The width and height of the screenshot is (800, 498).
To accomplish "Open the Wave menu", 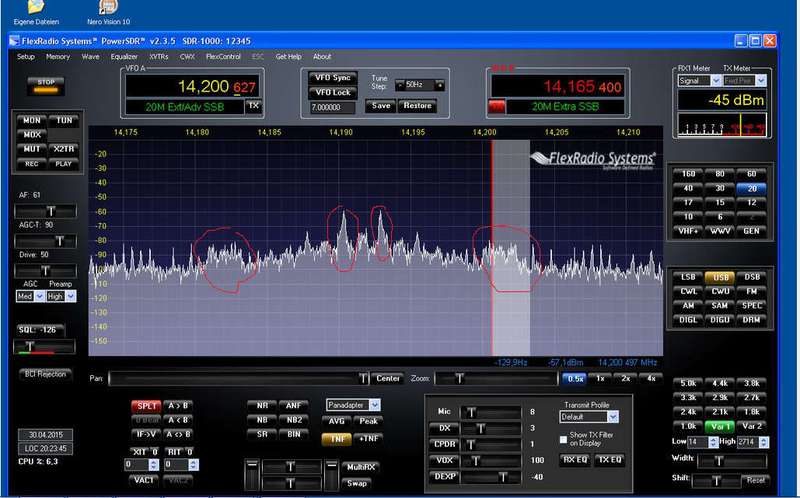I will pyautogui.click(x=90, y=57).
